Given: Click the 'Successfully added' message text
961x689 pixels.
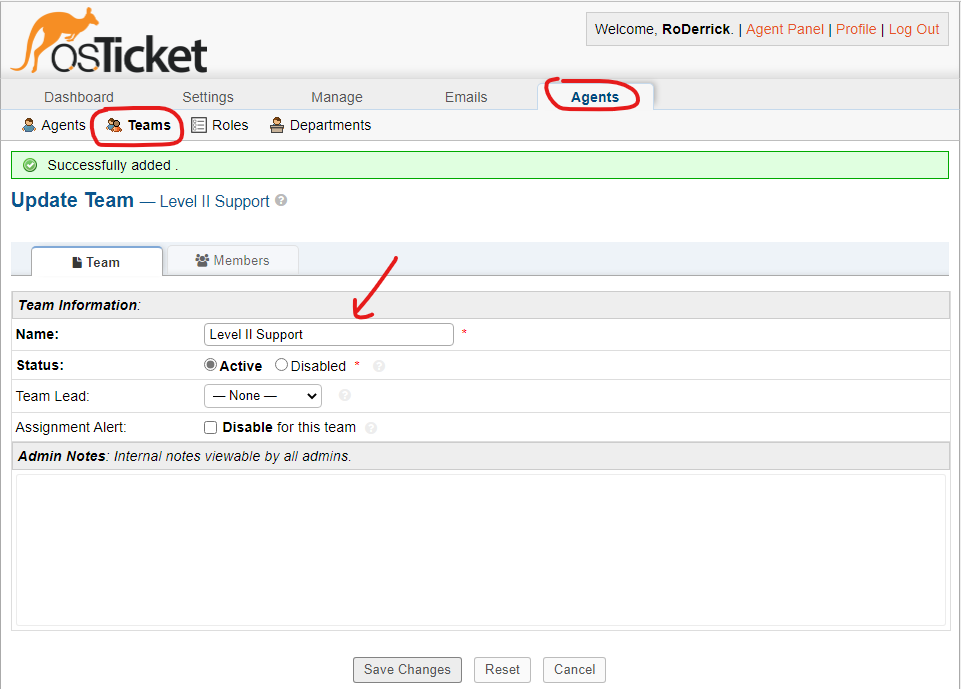Looking at the screenshot, I should pos(113,166).
